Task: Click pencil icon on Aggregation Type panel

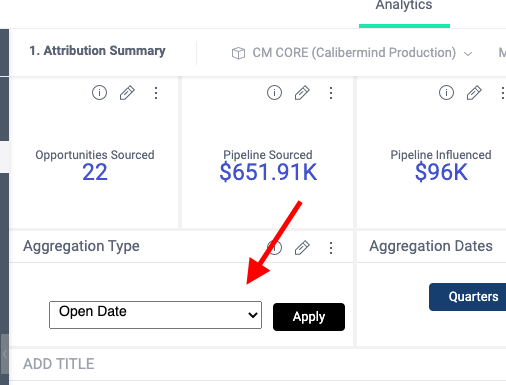Action: (302, 248)
